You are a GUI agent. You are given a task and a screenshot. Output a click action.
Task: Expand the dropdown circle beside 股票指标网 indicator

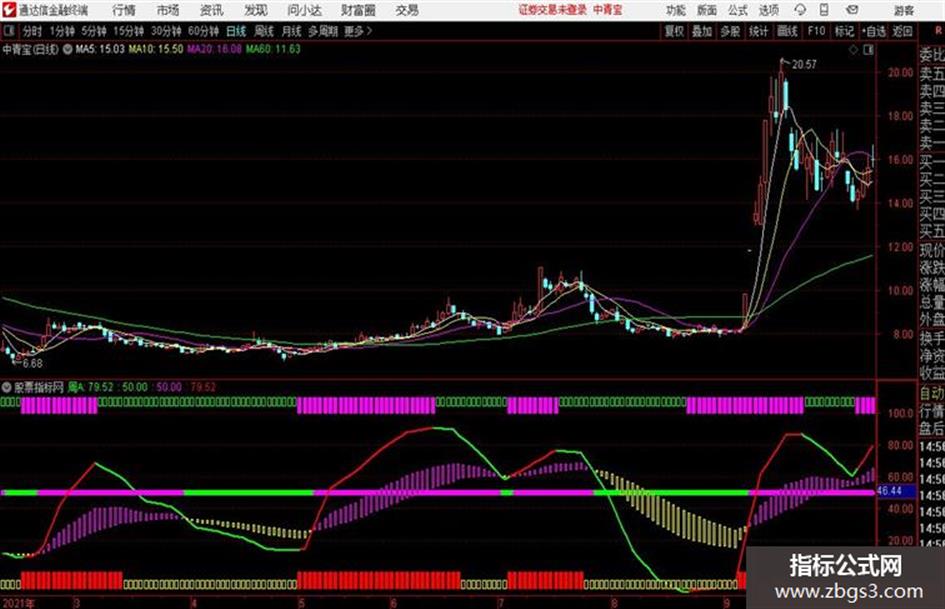7,387
